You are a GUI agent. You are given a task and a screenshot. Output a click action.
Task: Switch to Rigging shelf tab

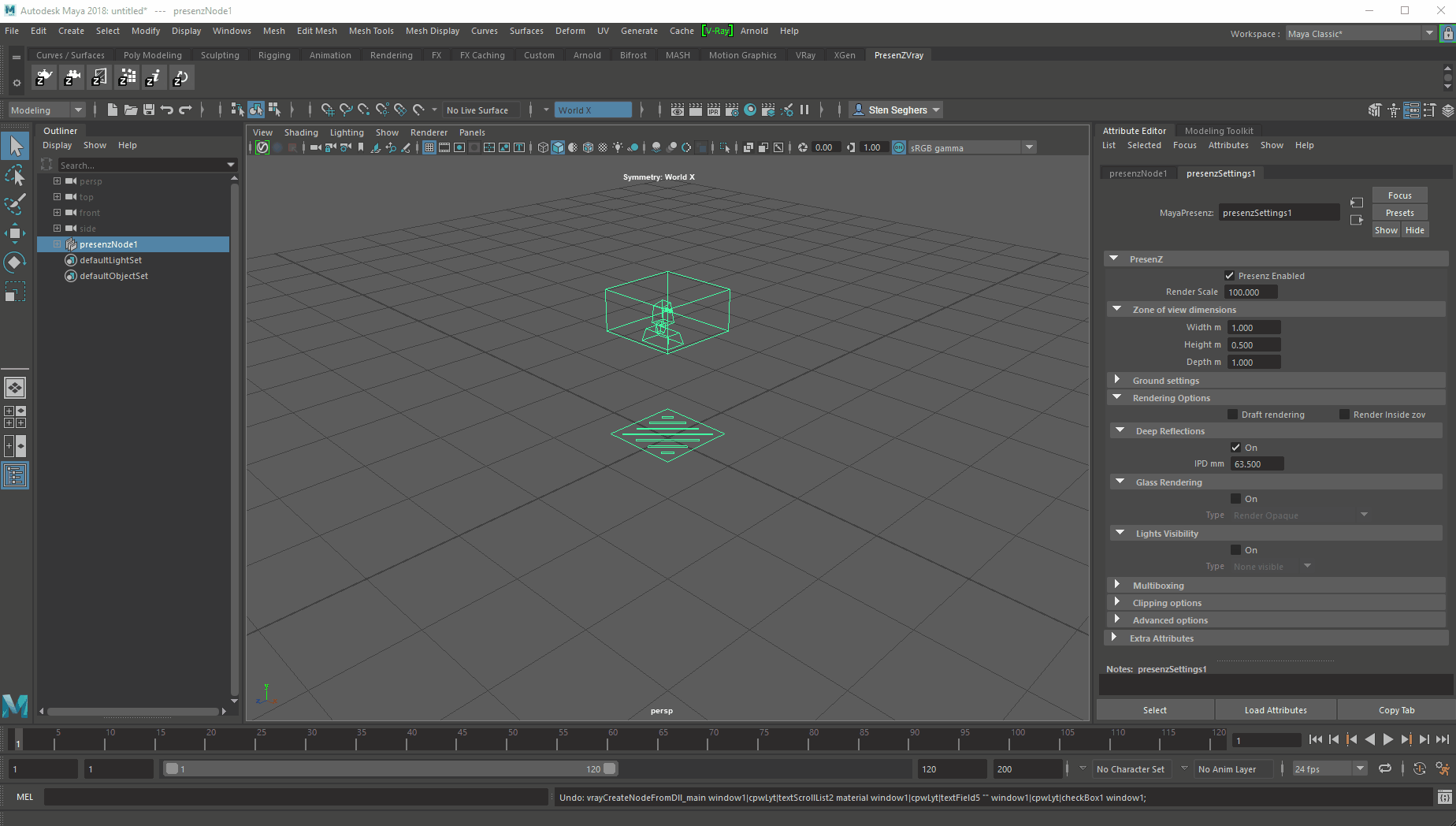coord(274,55)
